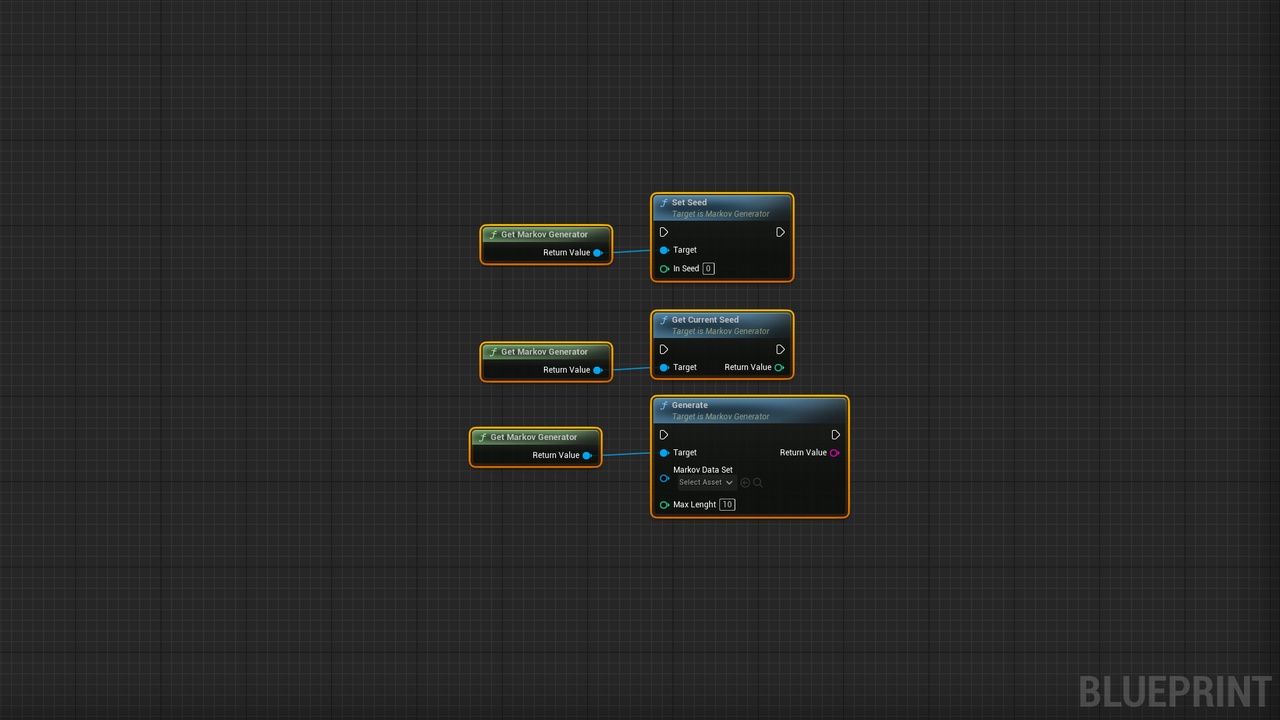Click the Generate node input execution pin
This screenshot has height=720, width=1280.
[x=664, y=435]
